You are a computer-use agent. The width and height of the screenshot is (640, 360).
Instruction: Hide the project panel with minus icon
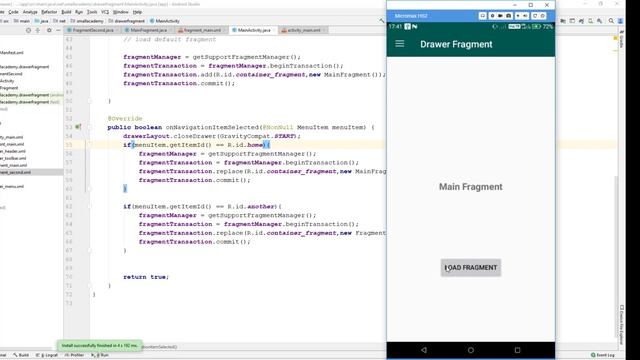(x=58, y=30)
